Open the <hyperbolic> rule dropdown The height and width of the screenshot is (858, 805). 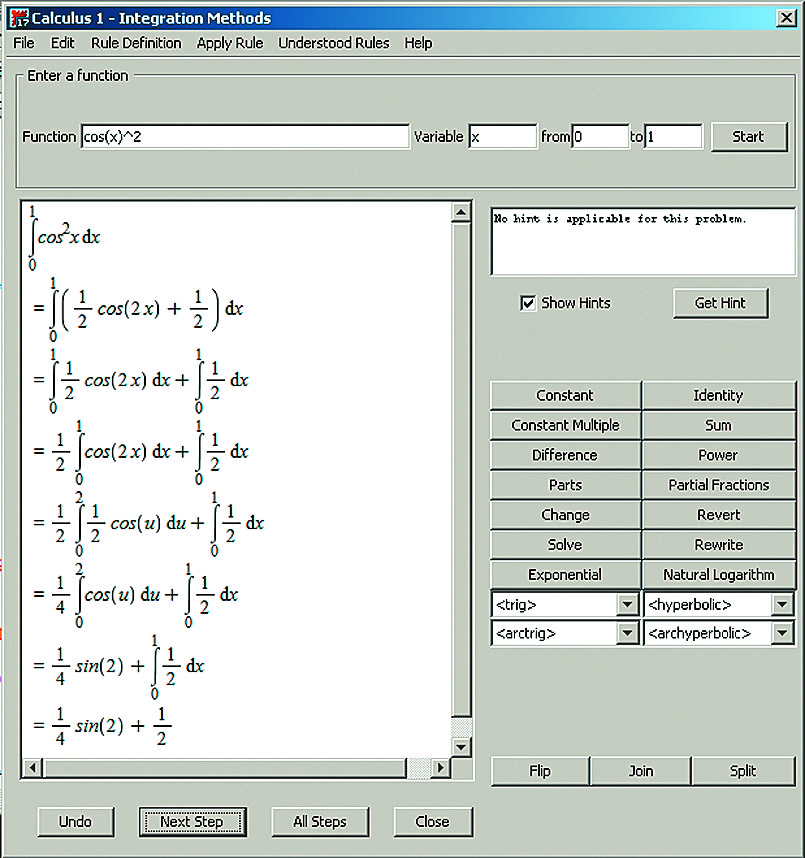coord(782,605)
